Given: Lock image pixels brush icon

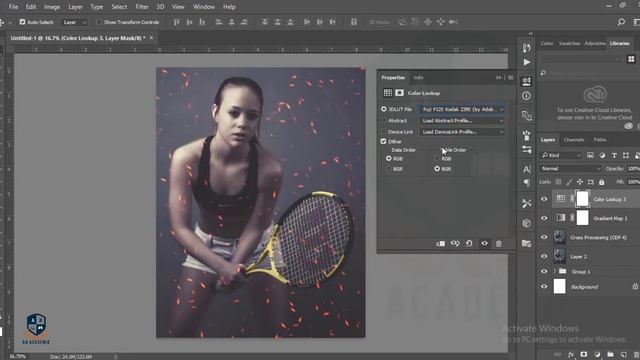Looking at the screenshot, I should (569, 182).
